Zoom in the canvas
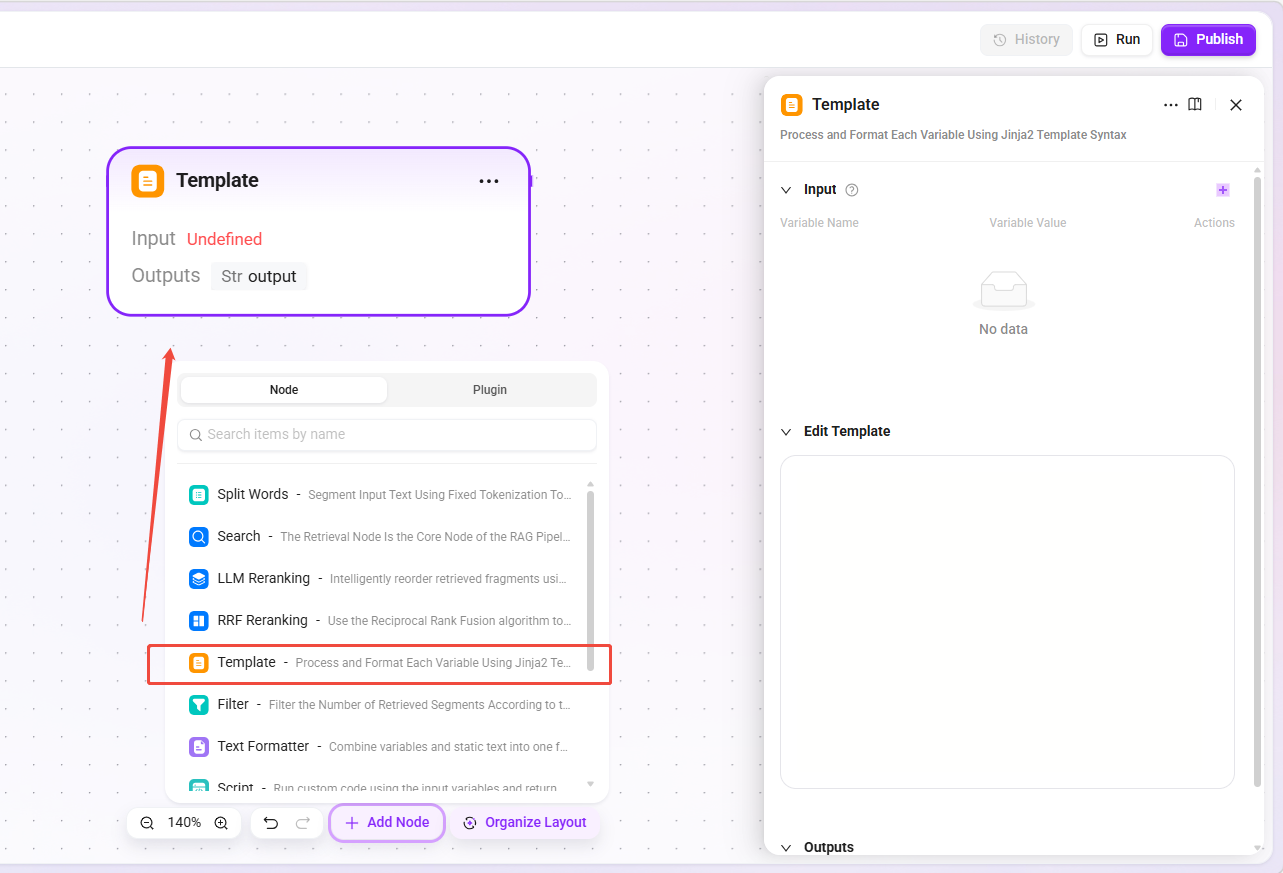The image size is (1283, 873). 221,823
